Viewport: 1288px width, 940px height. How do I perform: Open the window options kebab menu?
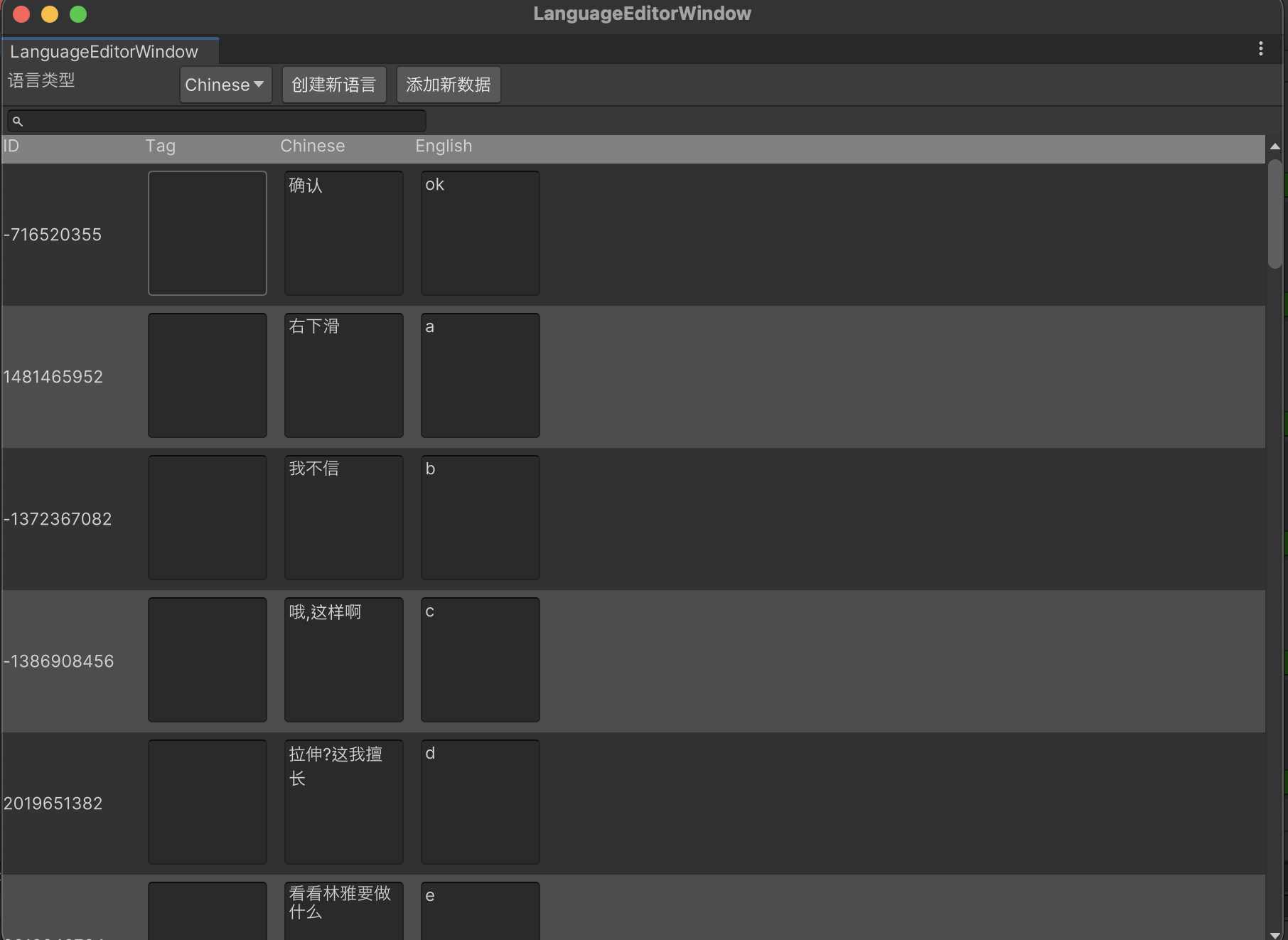pos(1260,48)
